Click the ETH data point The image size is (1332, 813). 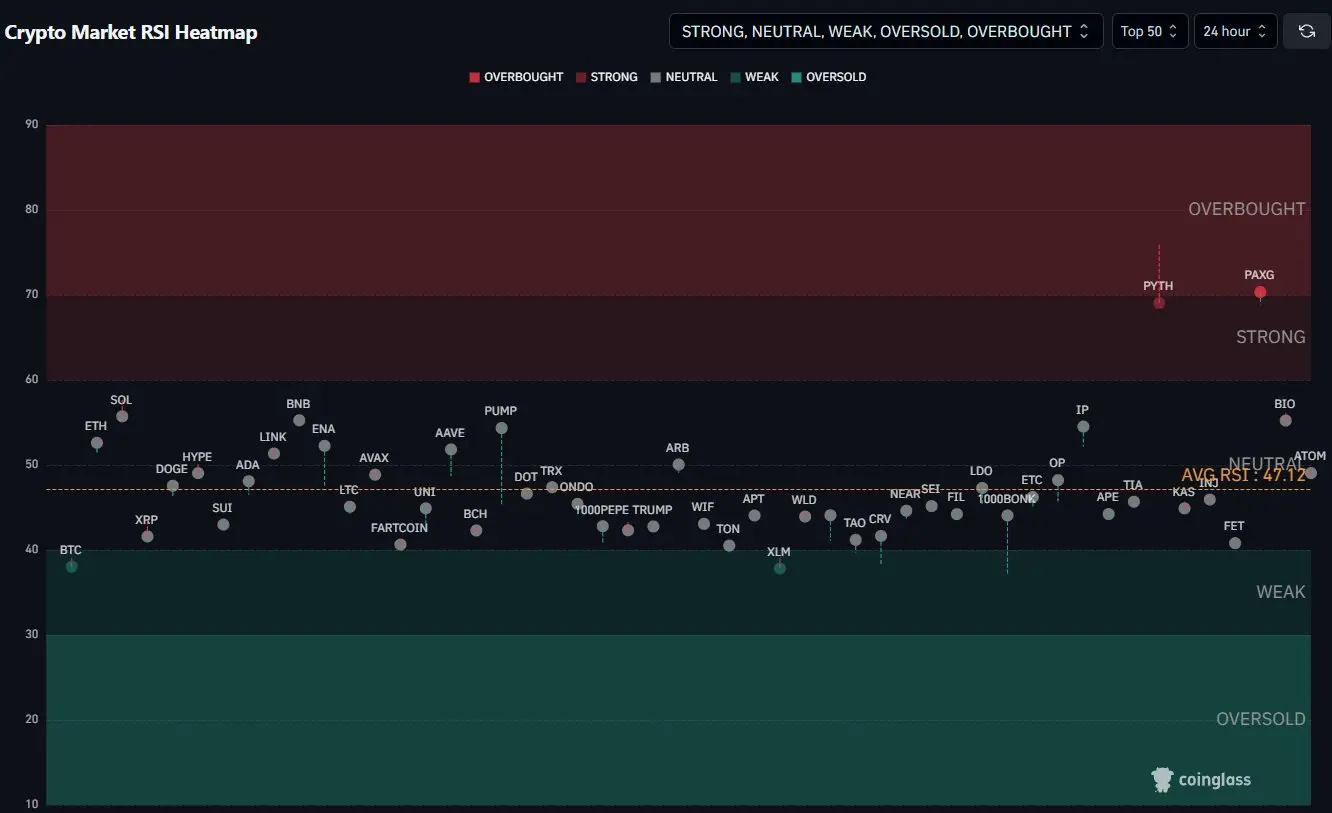97,443
